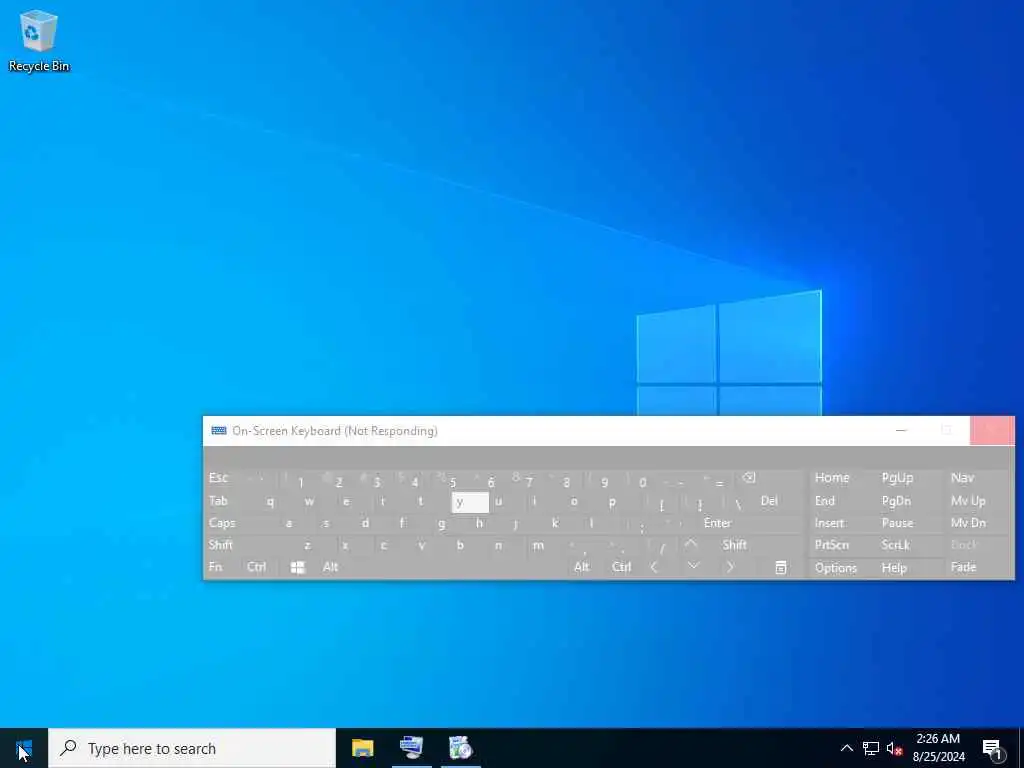The image size is (1024, 768).
Task: Tap the Tab key
Action: [x=218, y=501]
